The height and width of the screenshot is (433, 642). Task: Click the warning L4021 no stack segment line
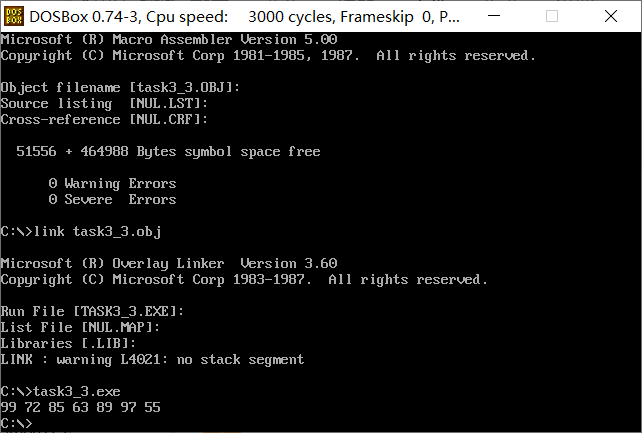coord(152,360)
